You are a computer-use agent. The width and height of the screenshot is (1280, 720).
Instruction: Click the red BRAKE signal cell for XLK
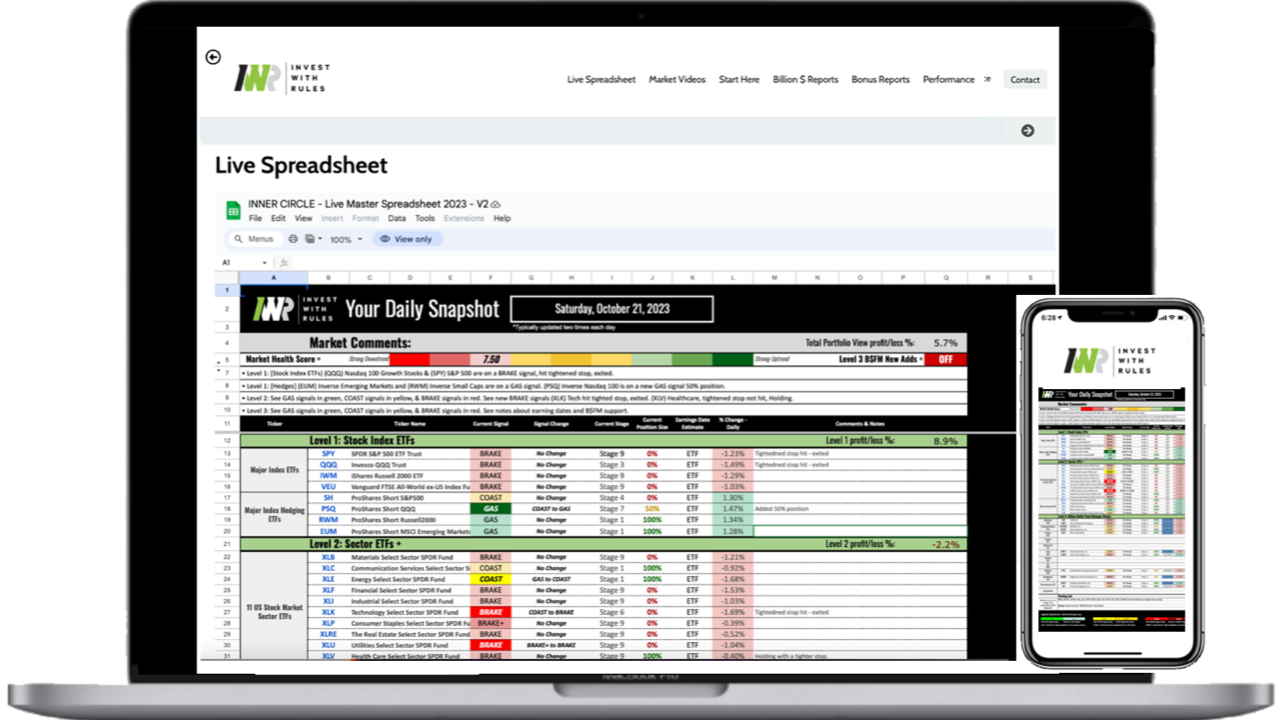coord(490,612)
